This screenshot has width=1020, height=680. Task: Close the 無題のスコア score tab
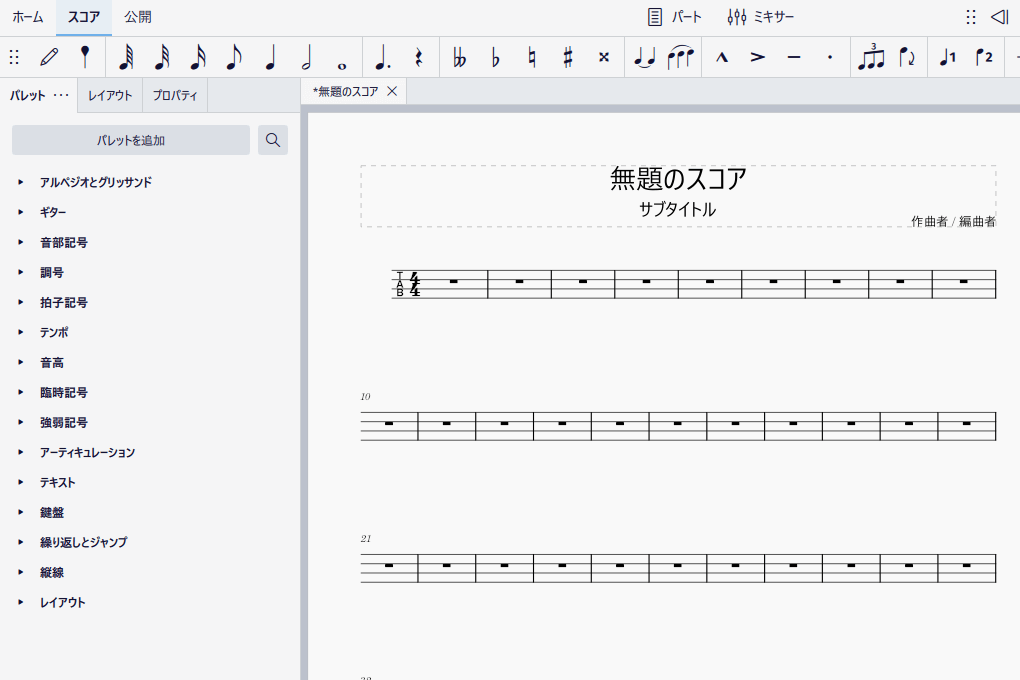point(392,91)
